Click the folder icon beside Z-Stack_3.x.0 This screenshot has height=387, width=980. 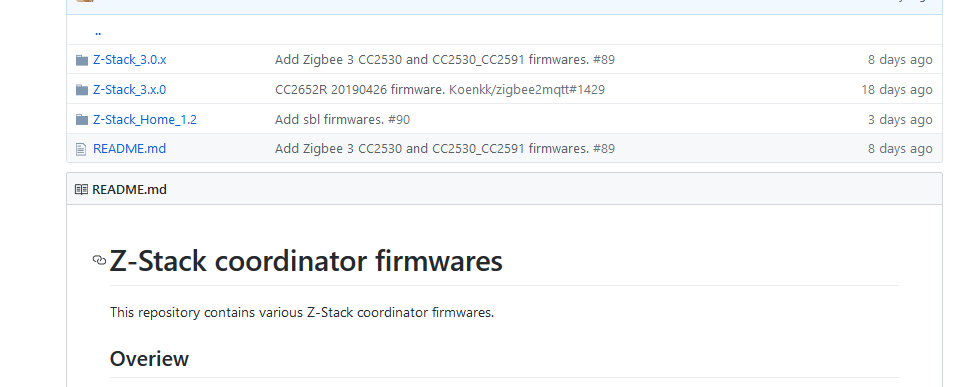(x=82, y=89)
